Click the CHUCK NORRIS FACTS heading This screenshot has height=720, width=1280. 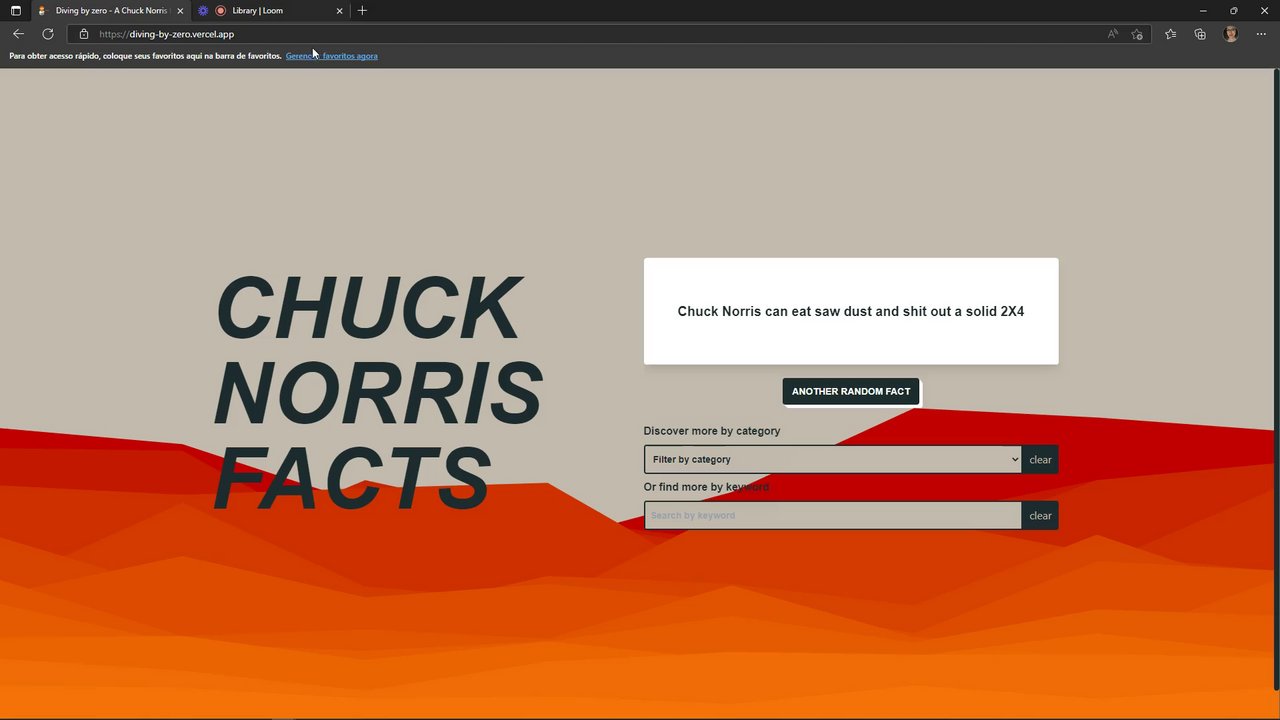pos(378,392)
